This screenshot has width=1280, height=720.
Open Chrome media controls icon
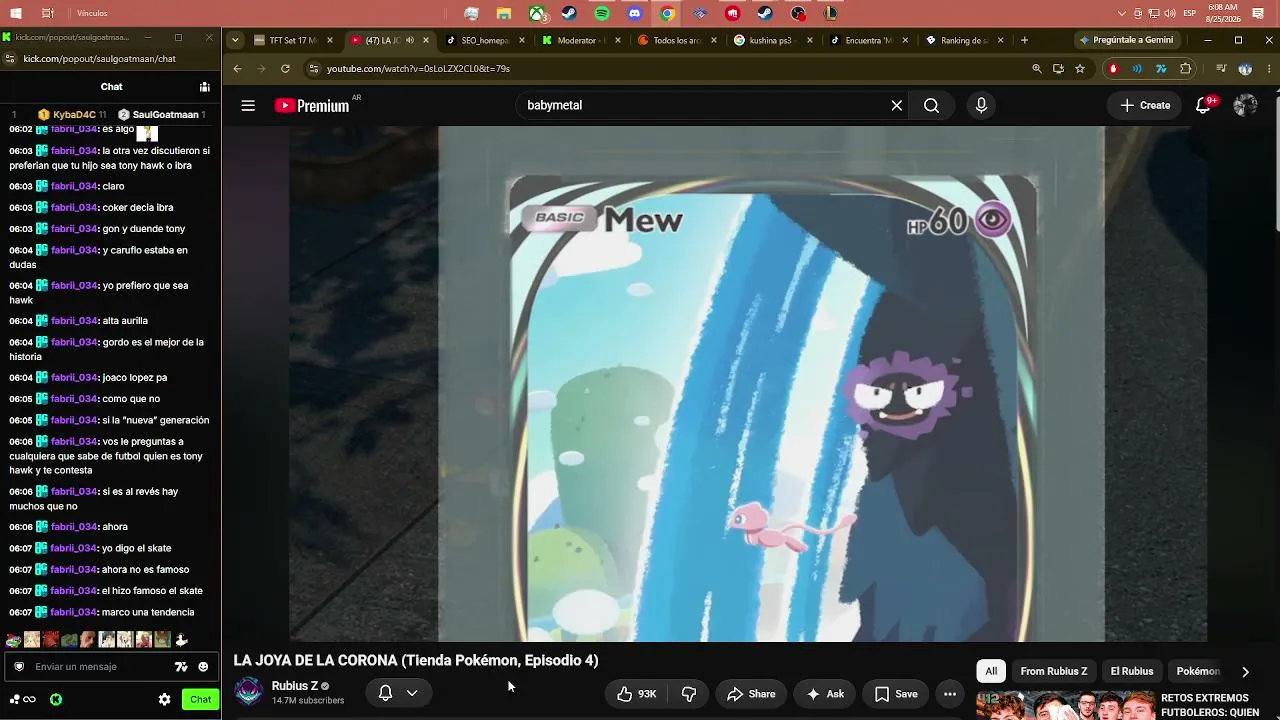point(1221,69)
